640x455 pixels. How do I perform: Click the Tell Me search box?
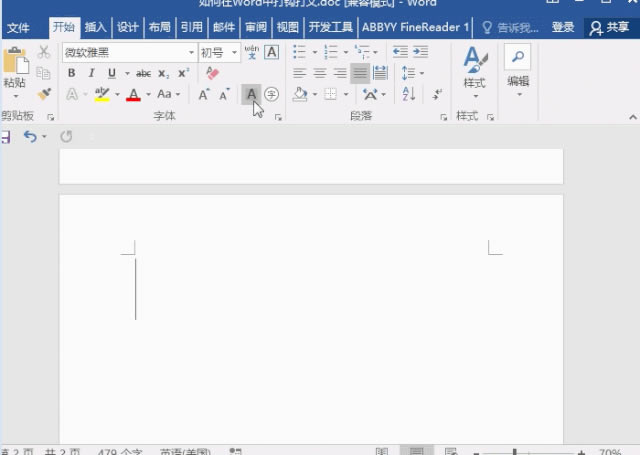[x=510, y=27]
